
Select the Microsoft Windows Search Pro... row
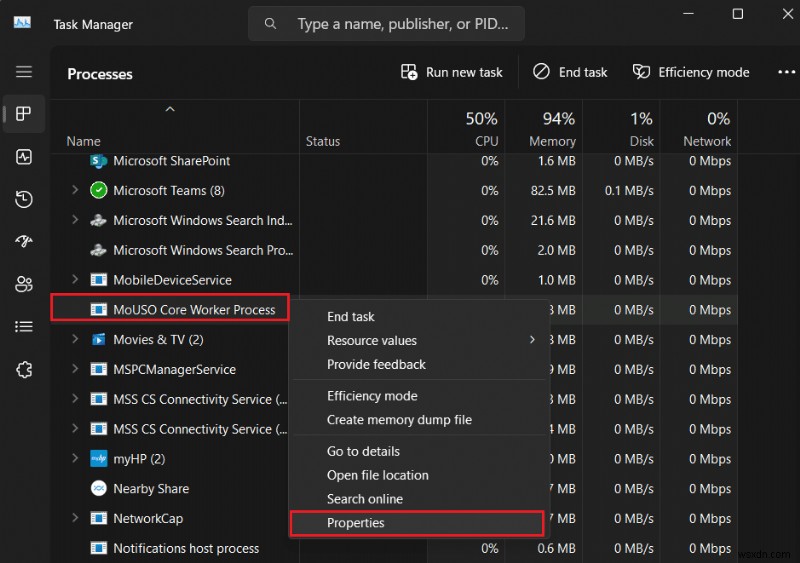pyautogui.click(x=394, y=250)
